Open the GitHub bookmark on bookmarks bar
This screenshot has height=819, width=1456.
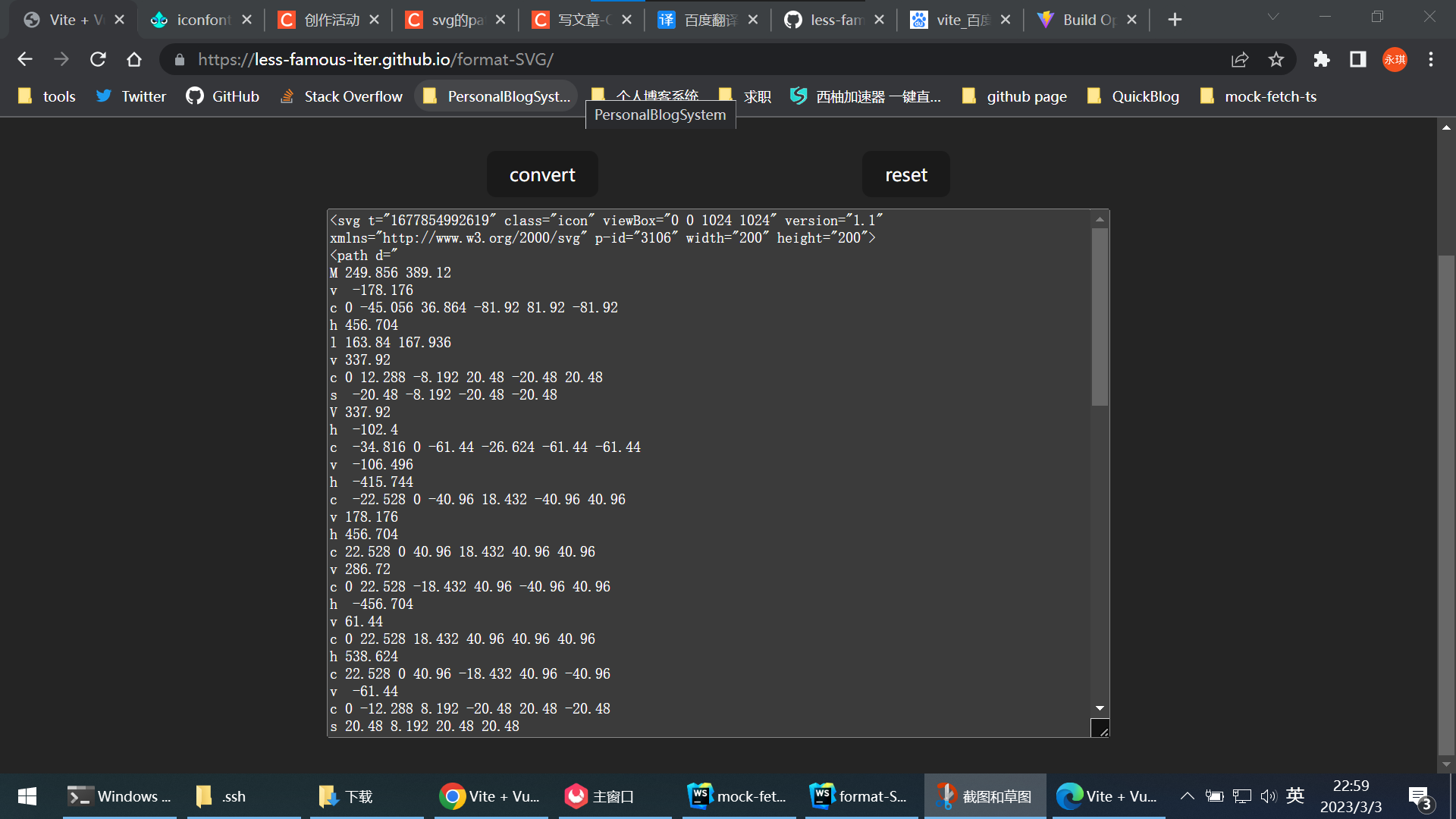click(222, 96)
